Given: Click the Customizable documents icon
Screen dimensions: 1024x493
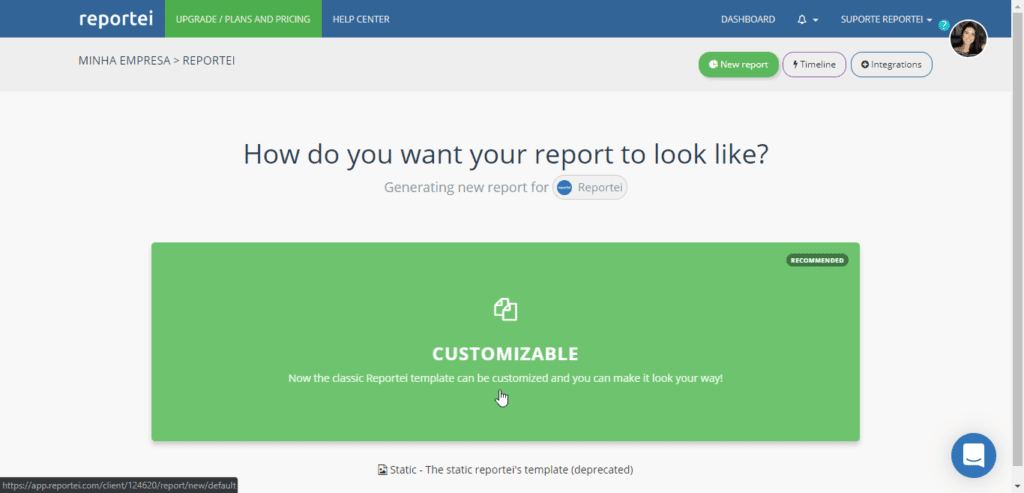Looking at the screenshot, I should (x=505, y=309).
